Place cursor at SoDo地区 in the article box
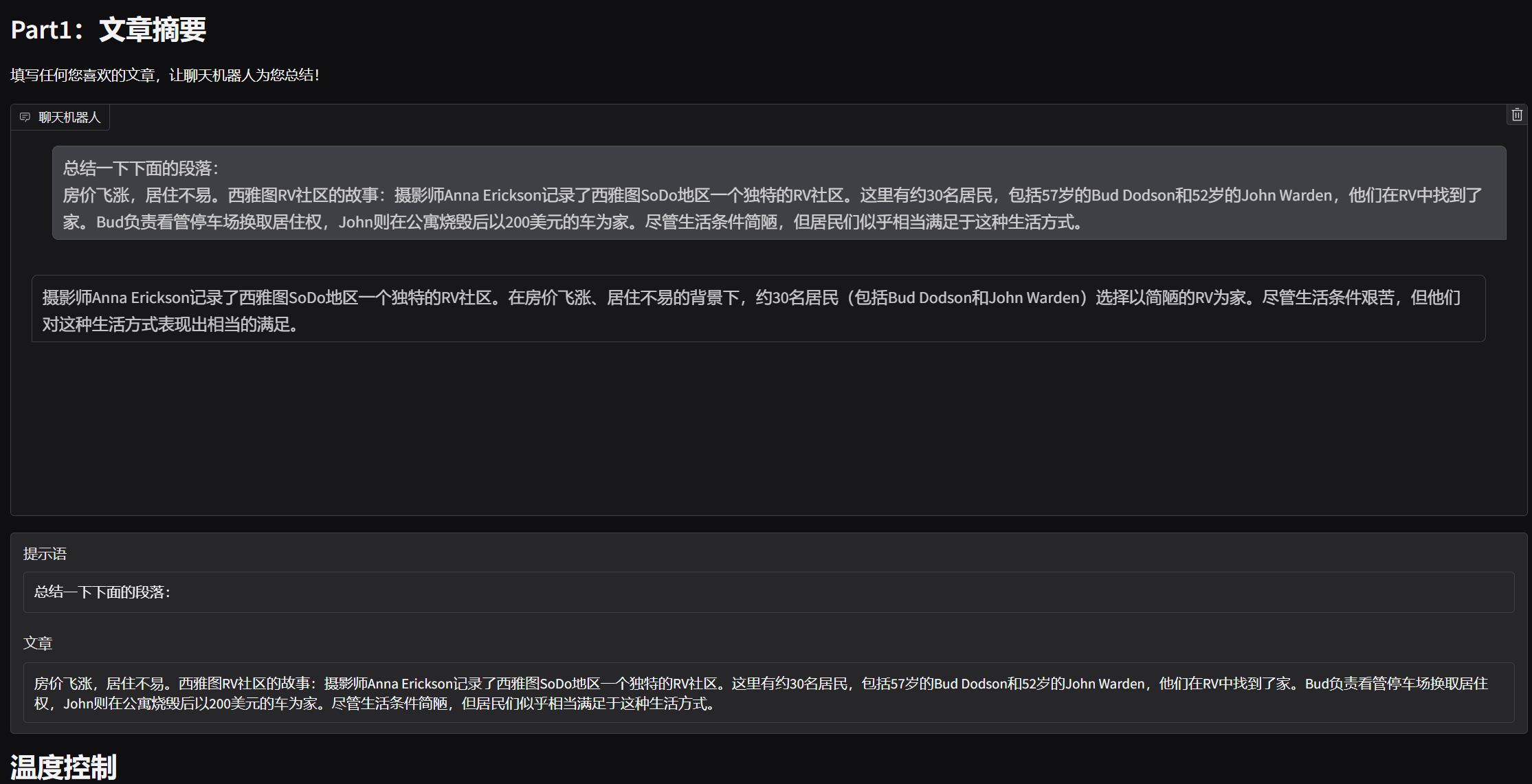Image resolution: width=1532 pixels, height=784 pixels. point(569,684)
